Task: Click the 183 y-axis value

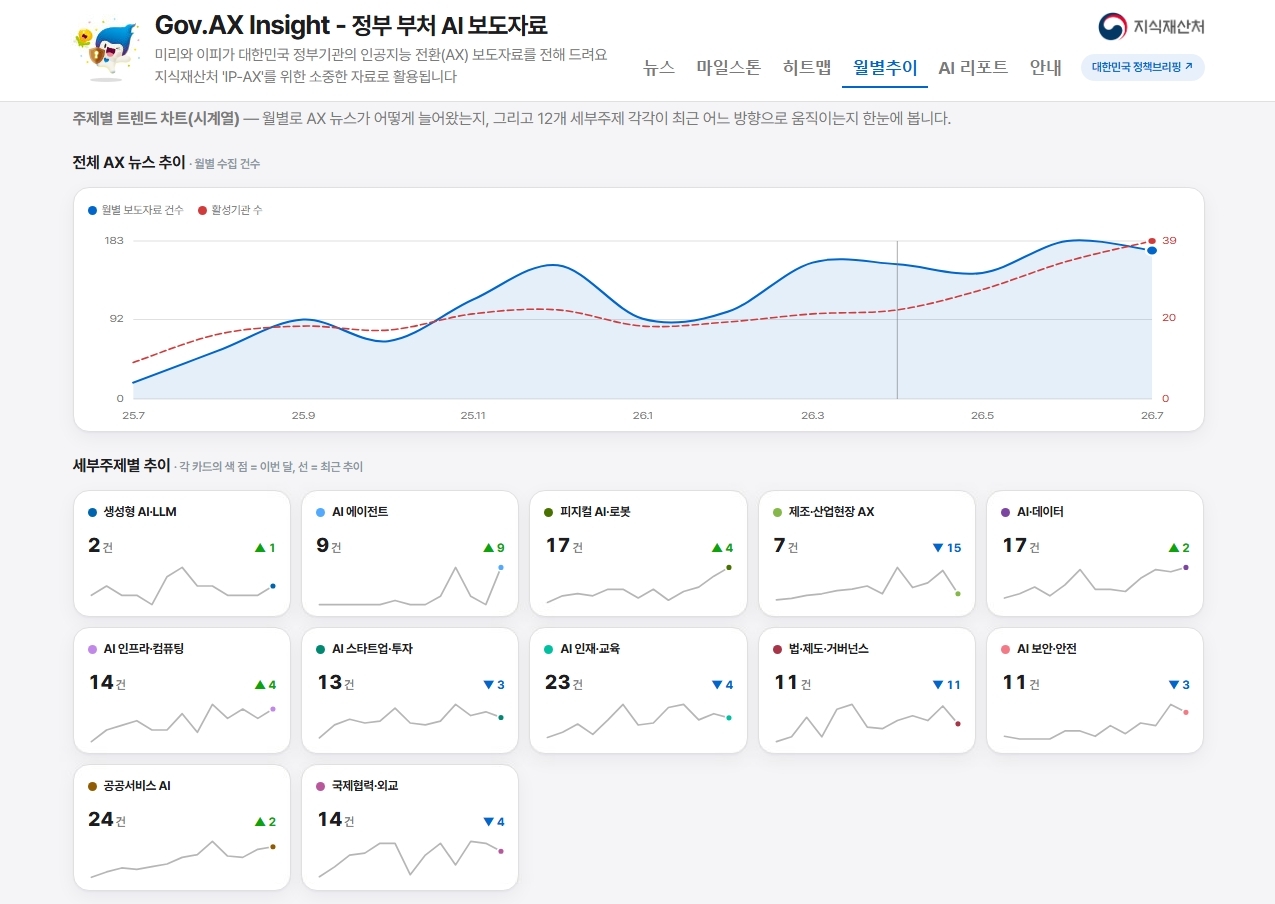Action: (113, 240)
